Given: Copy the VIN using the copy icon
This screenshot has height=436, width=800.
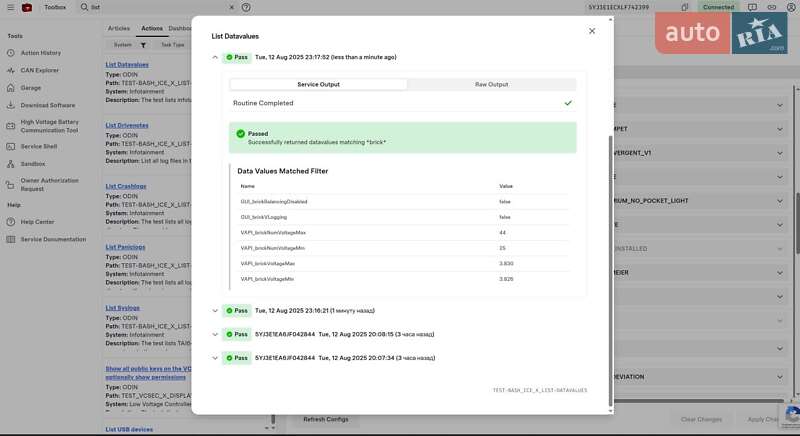Looking at the screenshot, I should (685, 7).
